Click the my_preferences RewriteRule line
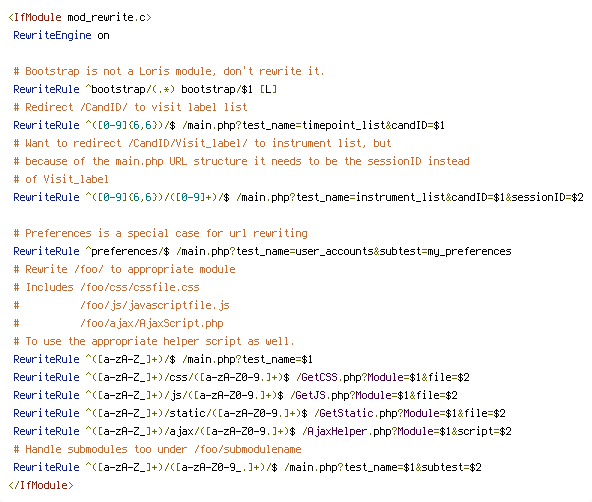The height and width of the screenshot is (502, 592). tap(262, 251)
